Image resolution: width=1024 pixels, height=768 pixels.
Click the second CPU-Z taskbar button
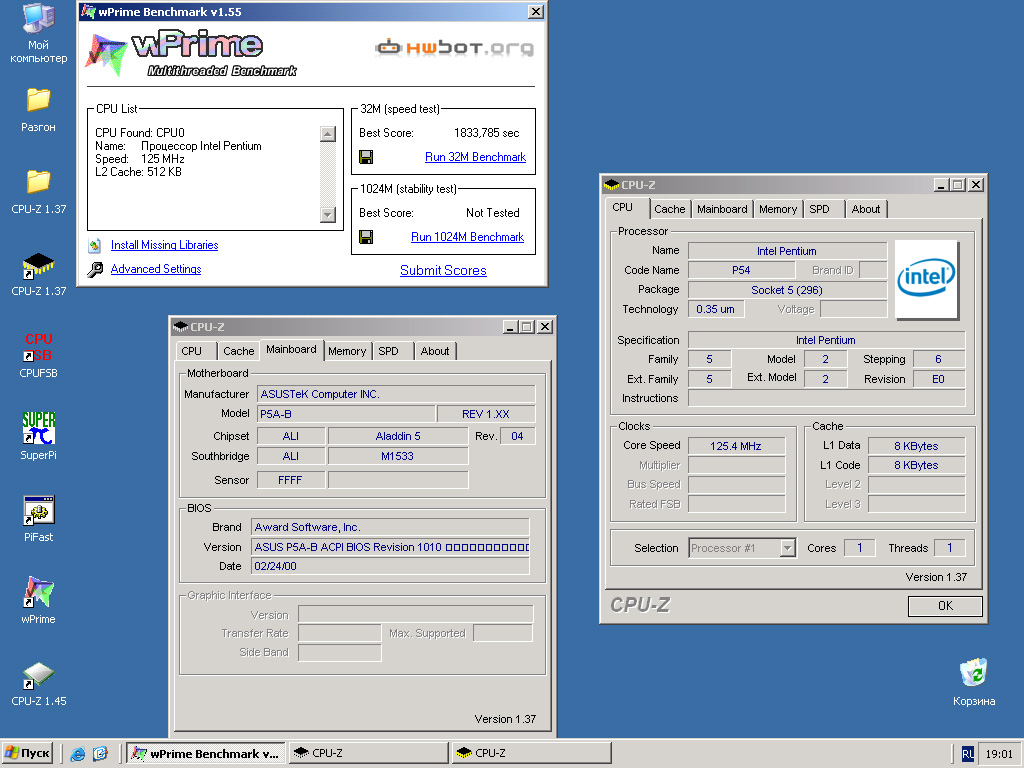(532, 754)
